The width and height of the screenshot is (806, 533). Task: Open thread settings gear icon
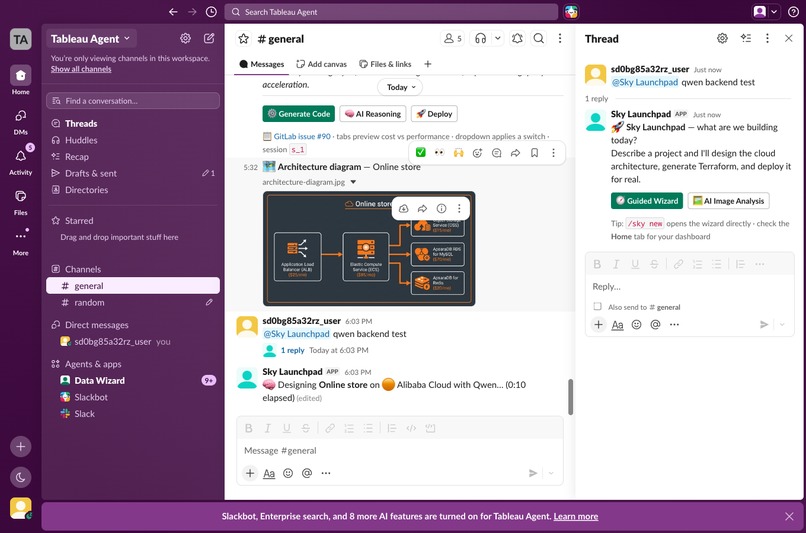coord(722,38)
